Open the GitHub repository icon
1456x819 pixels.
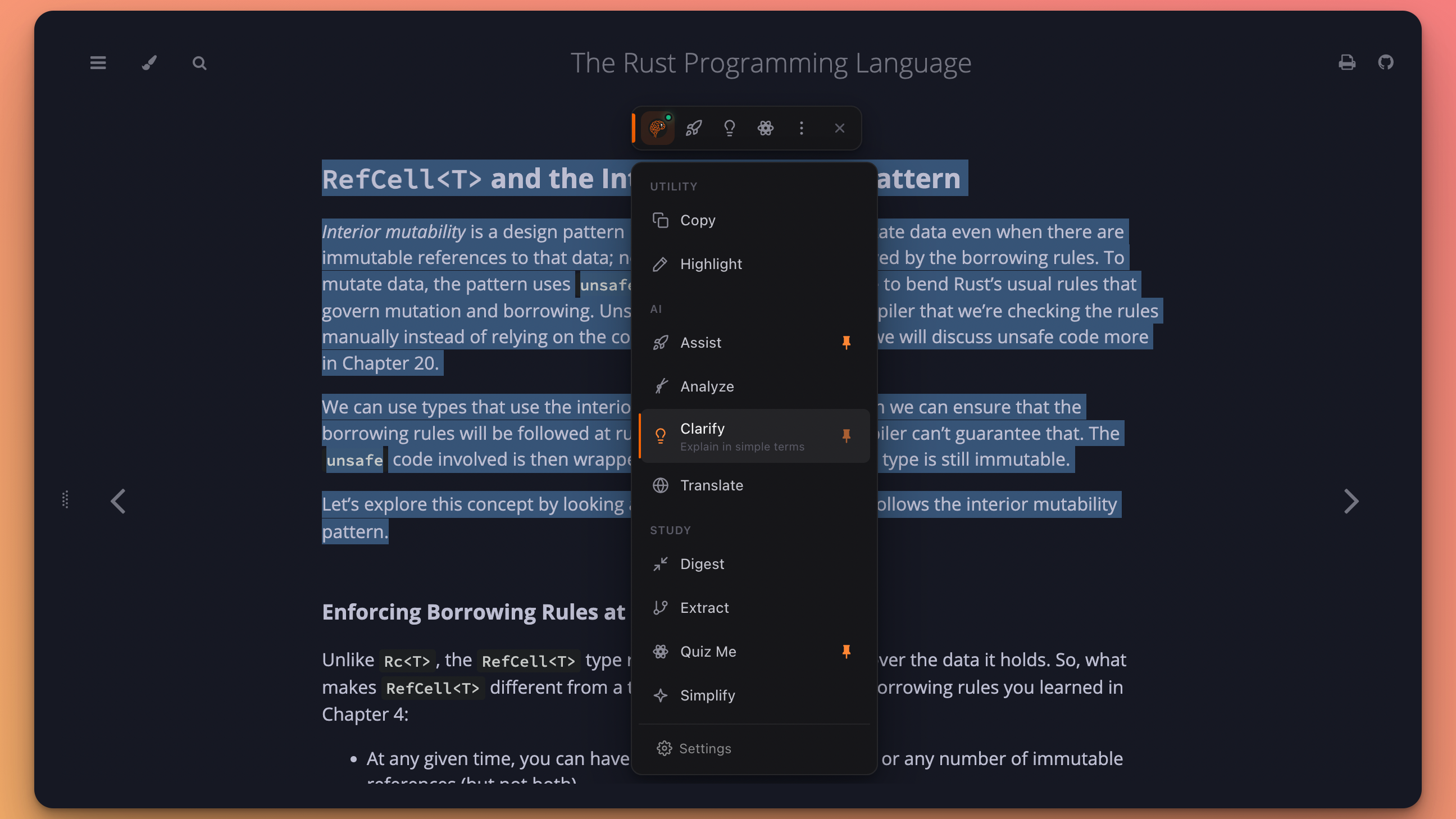(1385, 62)
